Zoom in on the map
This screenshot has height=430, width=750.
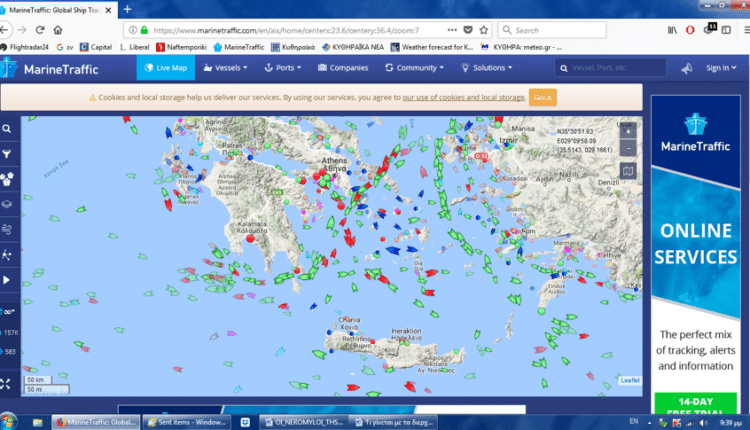point(627,131)
